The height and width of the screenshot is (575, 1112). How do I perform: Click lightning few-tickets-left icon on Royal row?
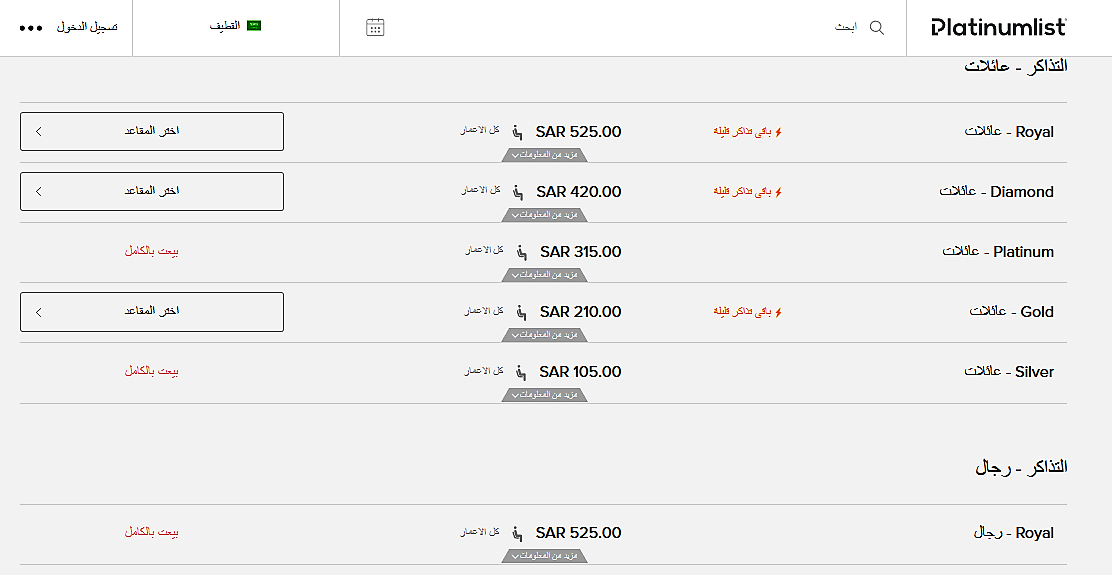778,132
